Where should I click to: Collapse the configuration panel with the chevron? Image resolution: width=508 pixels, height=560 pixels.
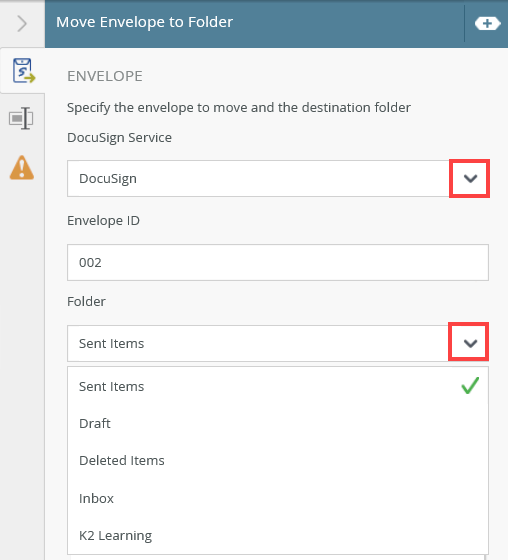[x=22, y=24]
